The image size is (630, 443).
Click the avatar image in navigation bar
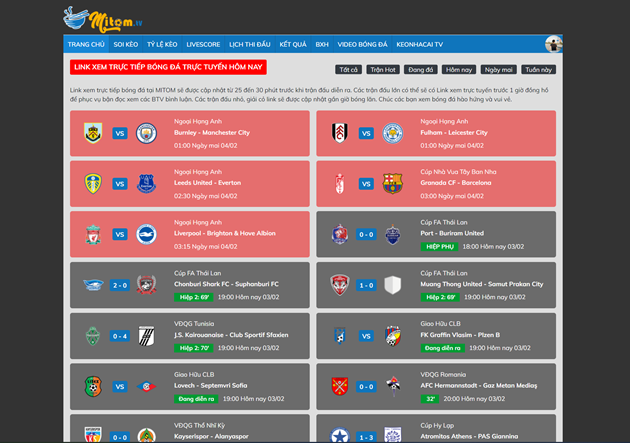pyautogui.click(x=553, y=44)
